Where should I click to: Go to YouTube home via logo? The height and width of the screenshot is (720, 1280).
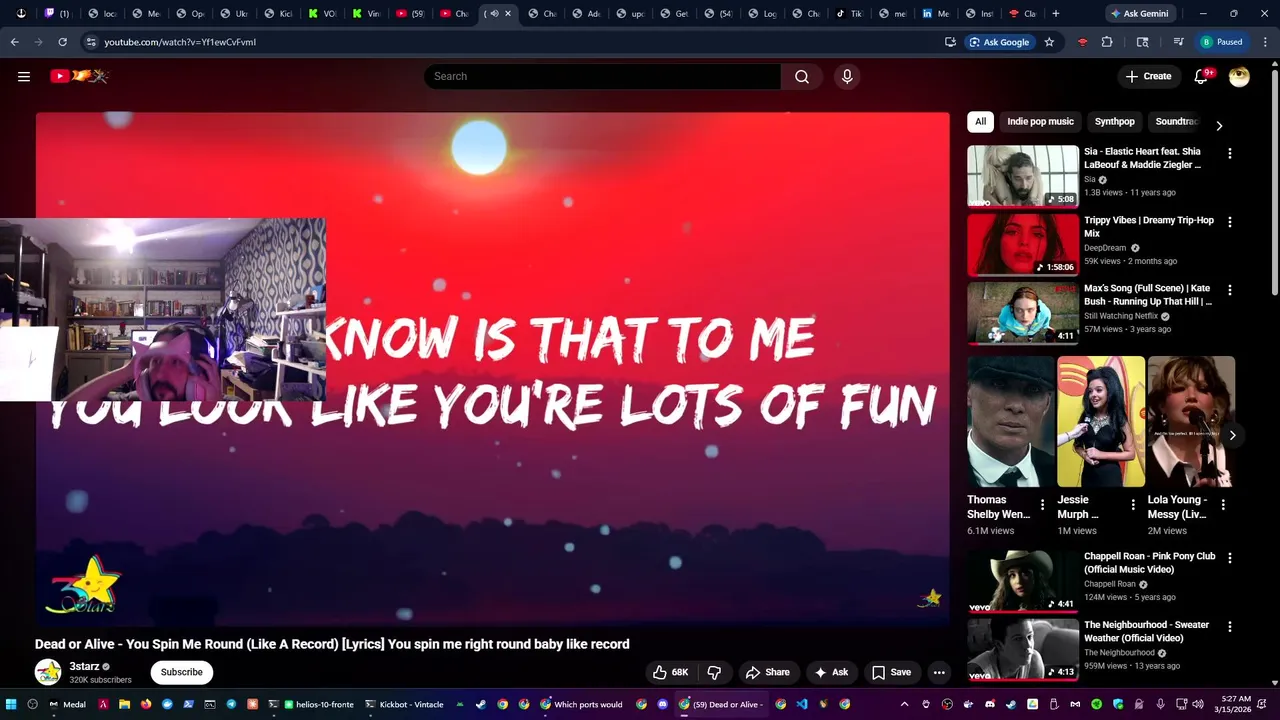[x=78, y=76]
